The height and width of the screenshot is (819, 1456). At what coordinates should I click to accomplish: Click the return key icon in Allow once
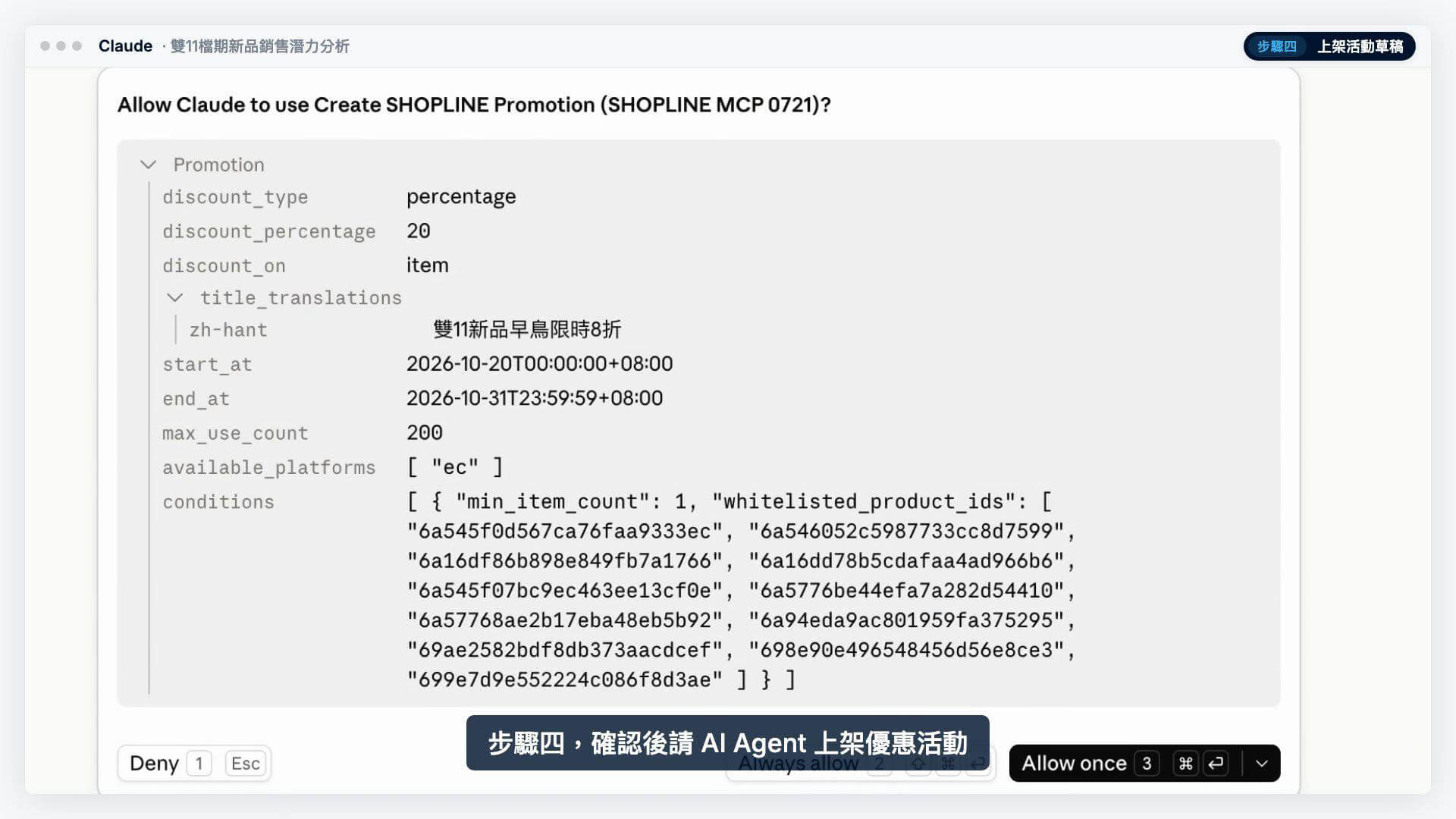[x=1216, y=764]
